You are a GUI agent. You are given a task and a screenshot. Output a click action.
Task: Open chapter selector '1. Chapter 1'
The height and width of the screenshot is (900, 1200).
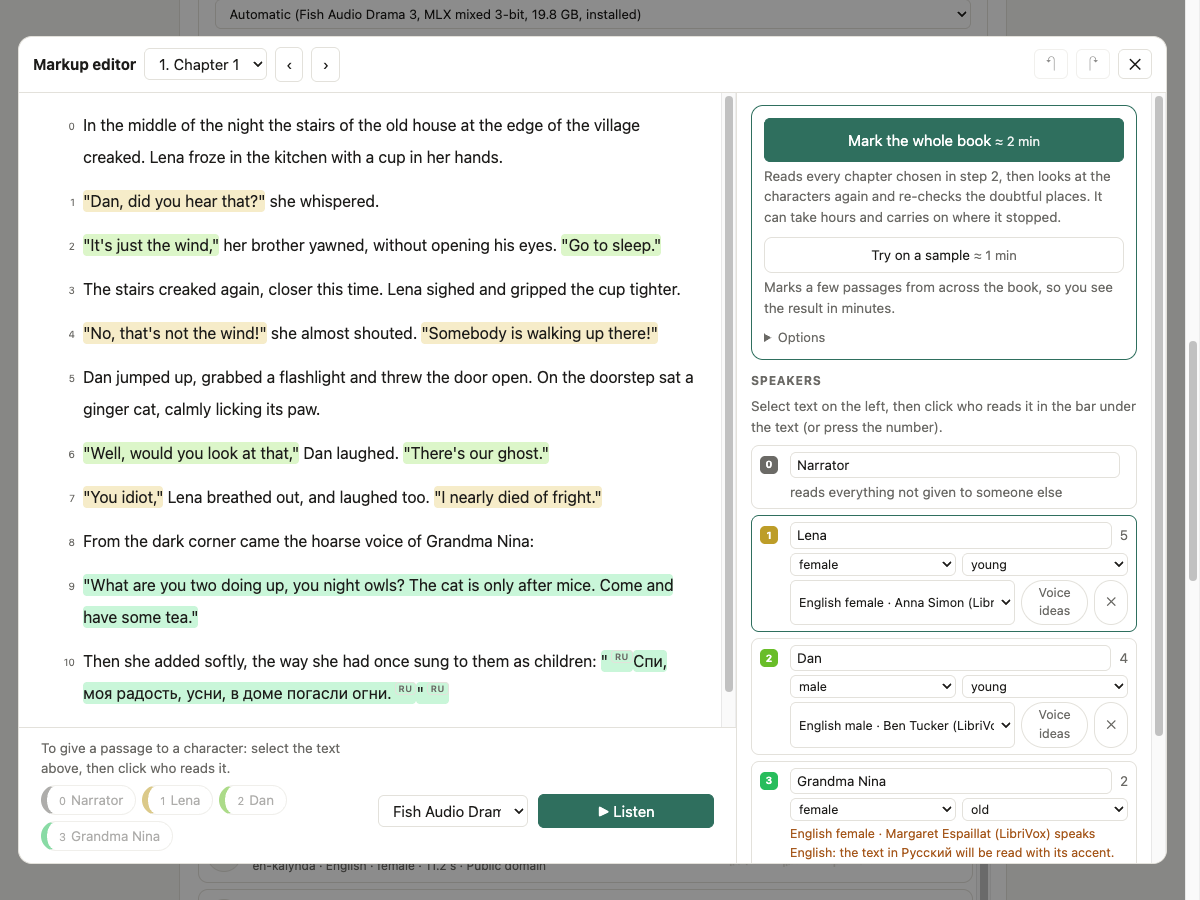206,65
